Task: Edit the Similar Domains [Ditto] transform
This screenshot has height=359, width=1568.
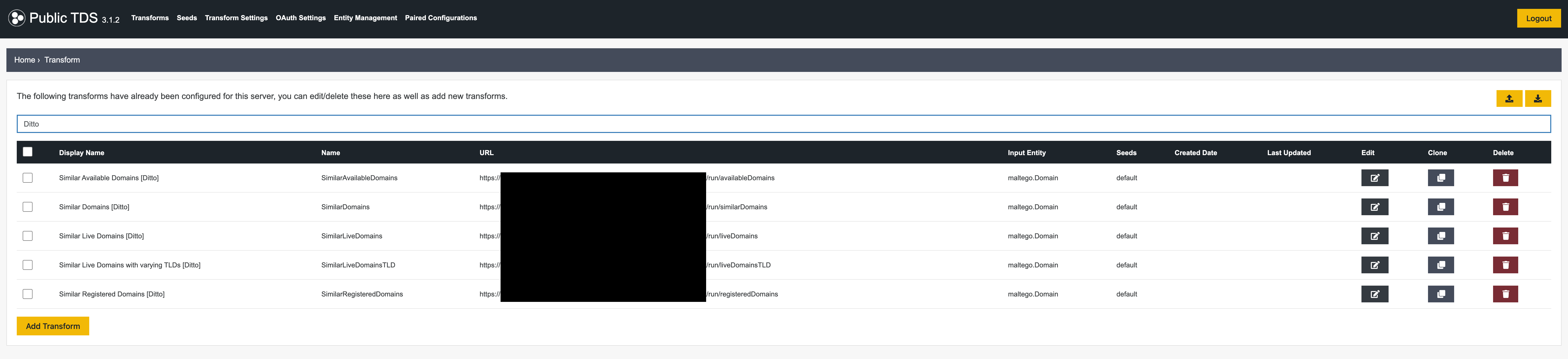Action: [x=1375, y=207]
